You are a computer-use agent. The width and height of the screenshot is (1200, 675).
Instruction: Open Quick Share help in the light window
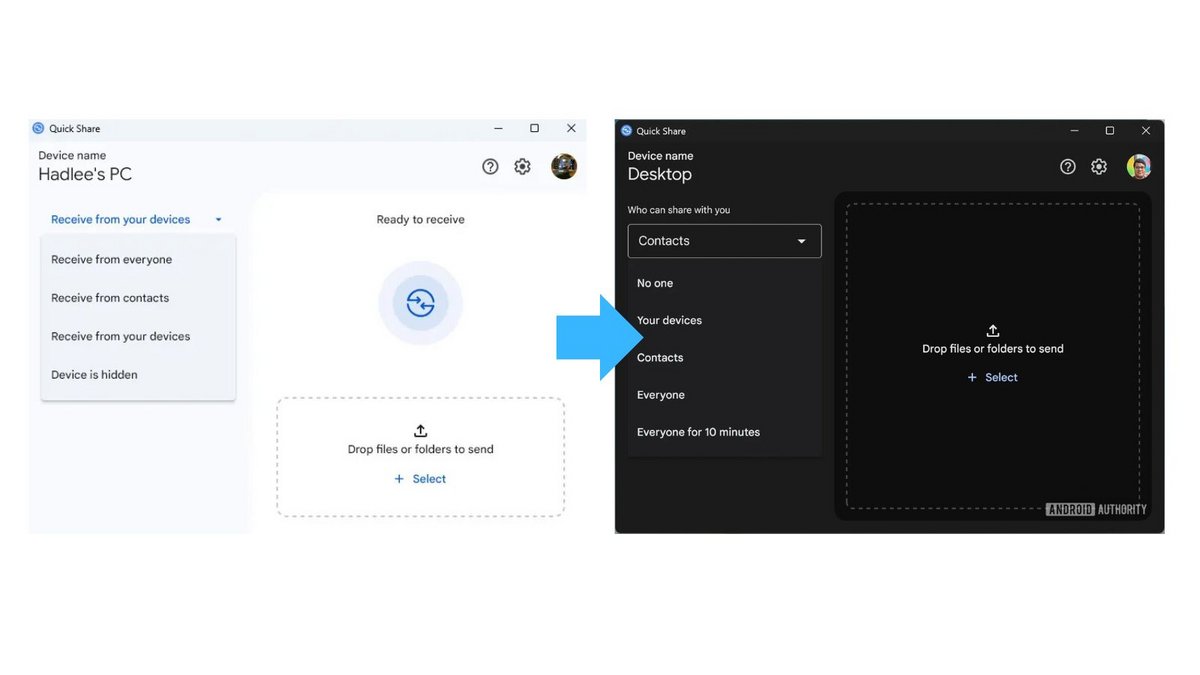pos(490,166)
